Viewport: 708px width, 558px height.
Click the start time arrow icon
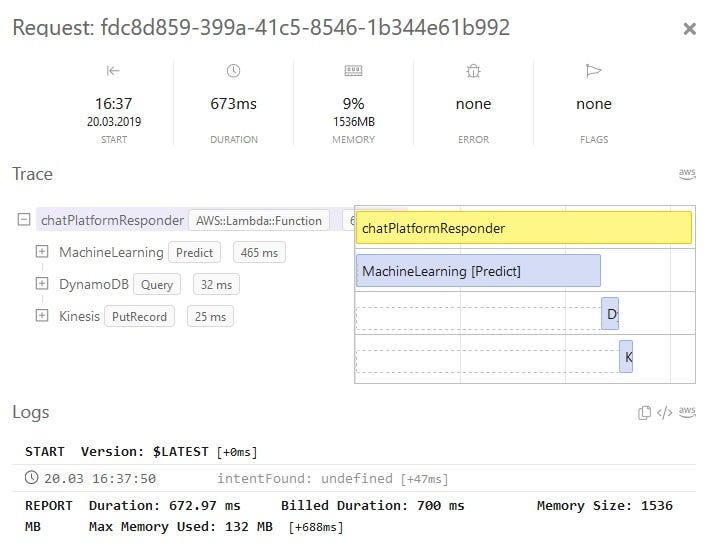tap(113, 71)
